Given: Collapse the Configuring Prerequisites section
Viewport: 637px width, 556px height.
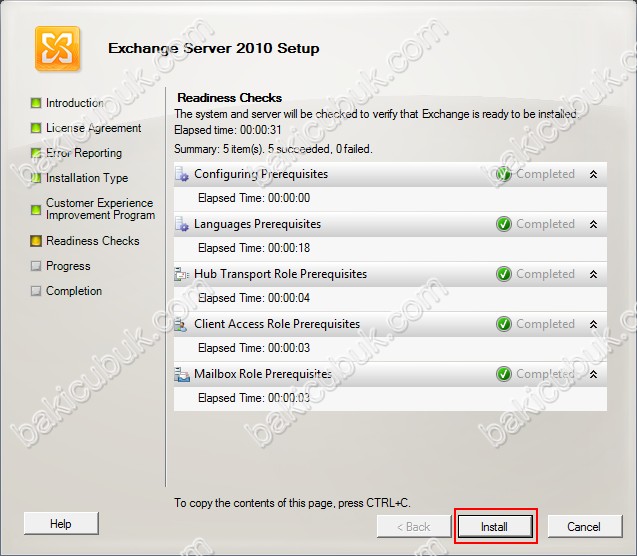Looking at the screenshot, I should tap(593, 175).
